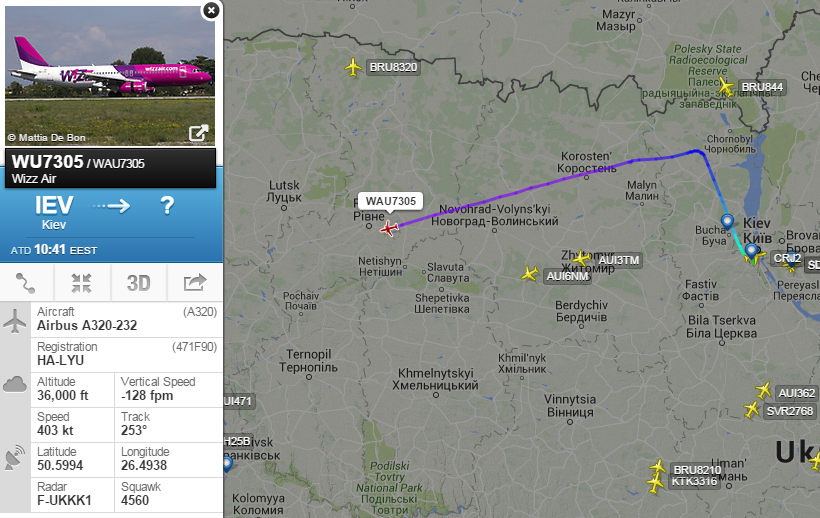Click the IEV Kiev departure airport
820x518 pixels.
click(54, 212)
